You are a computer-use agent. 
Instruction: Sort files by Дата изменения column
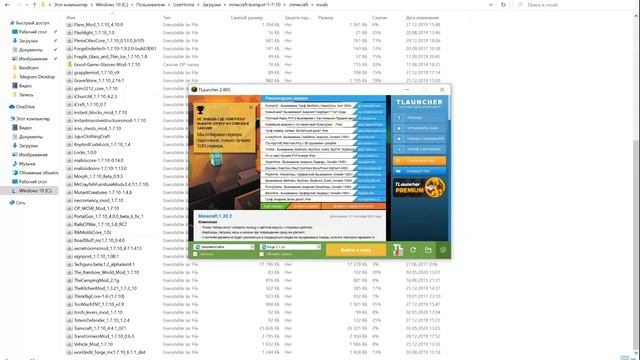[x=422, y=18]
